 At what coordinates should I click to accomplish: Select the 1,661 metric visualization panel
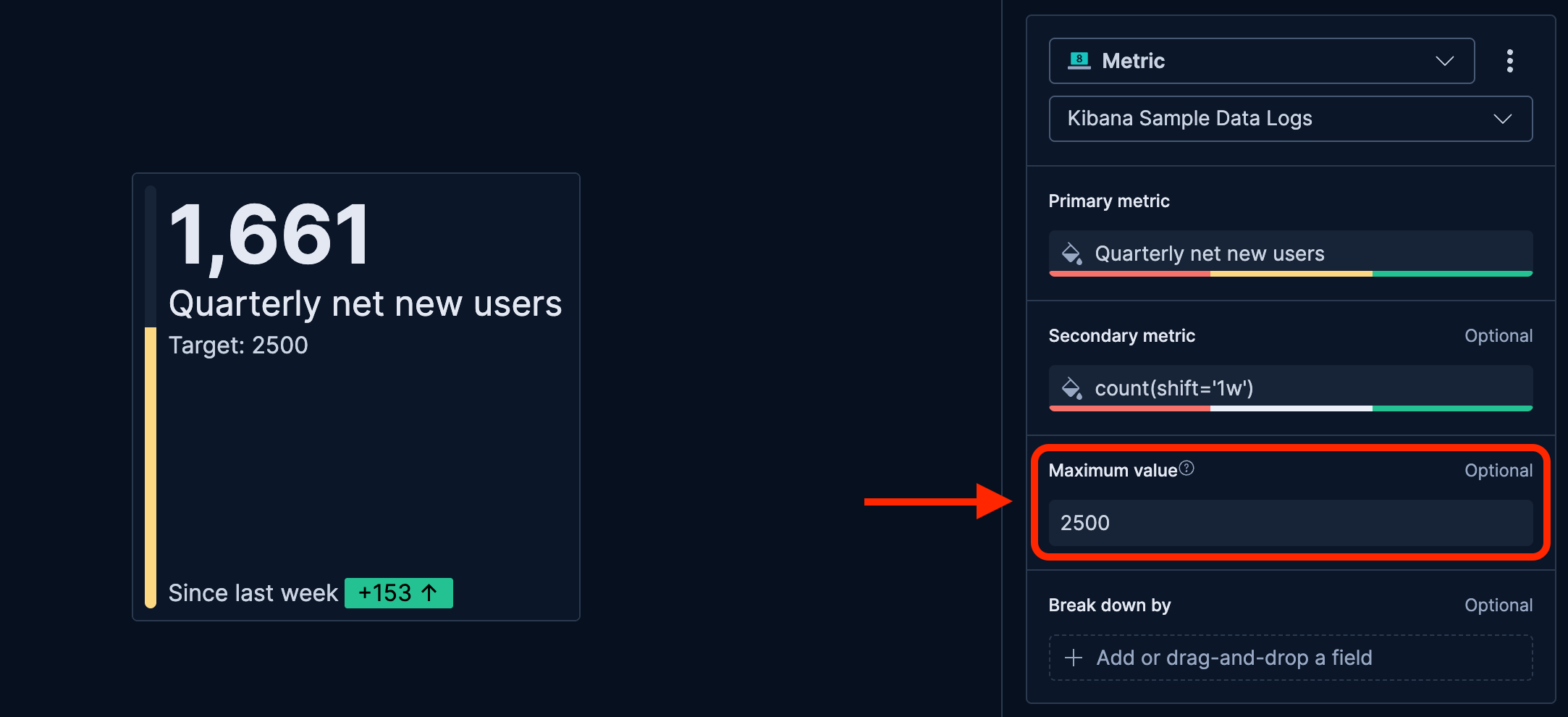(355, 396)
